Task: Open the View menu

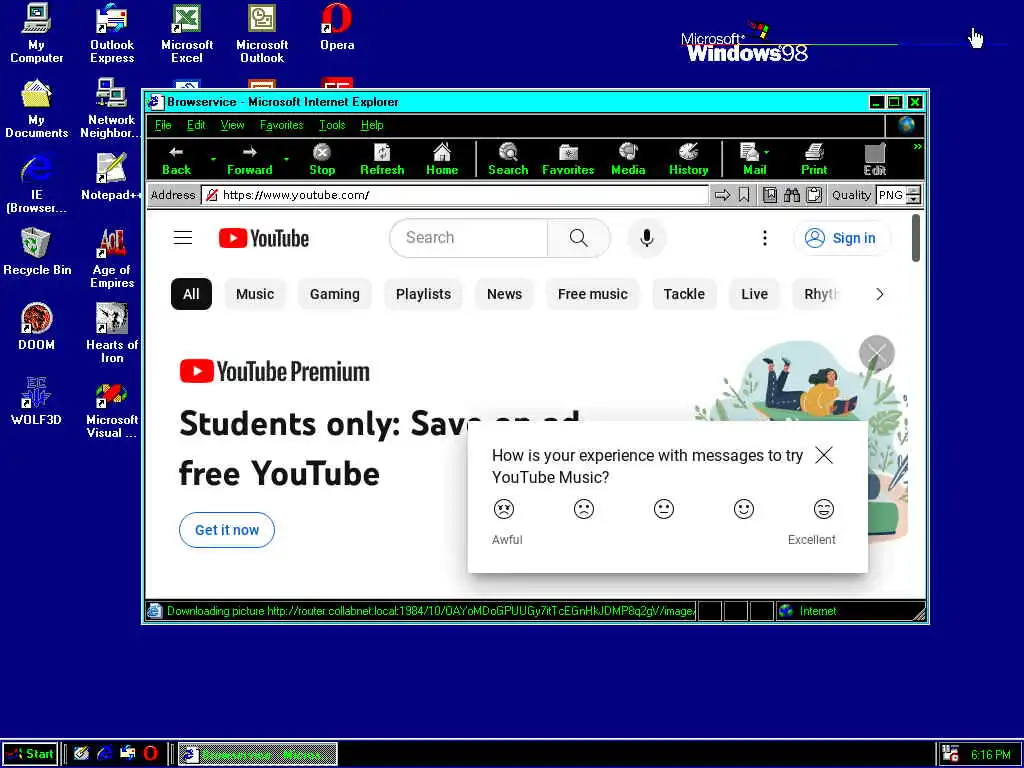Action: point(232,125)
